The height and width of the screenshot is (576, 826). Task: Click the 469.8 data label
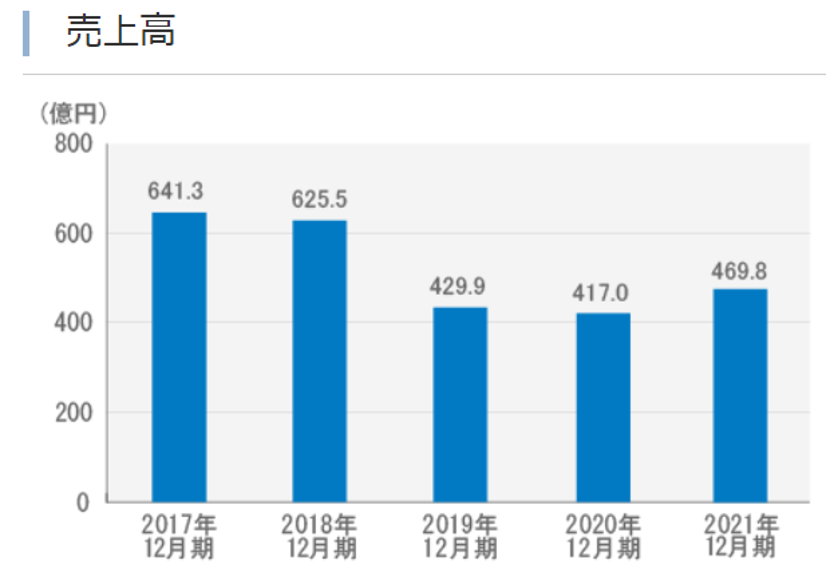pos(740,268)
